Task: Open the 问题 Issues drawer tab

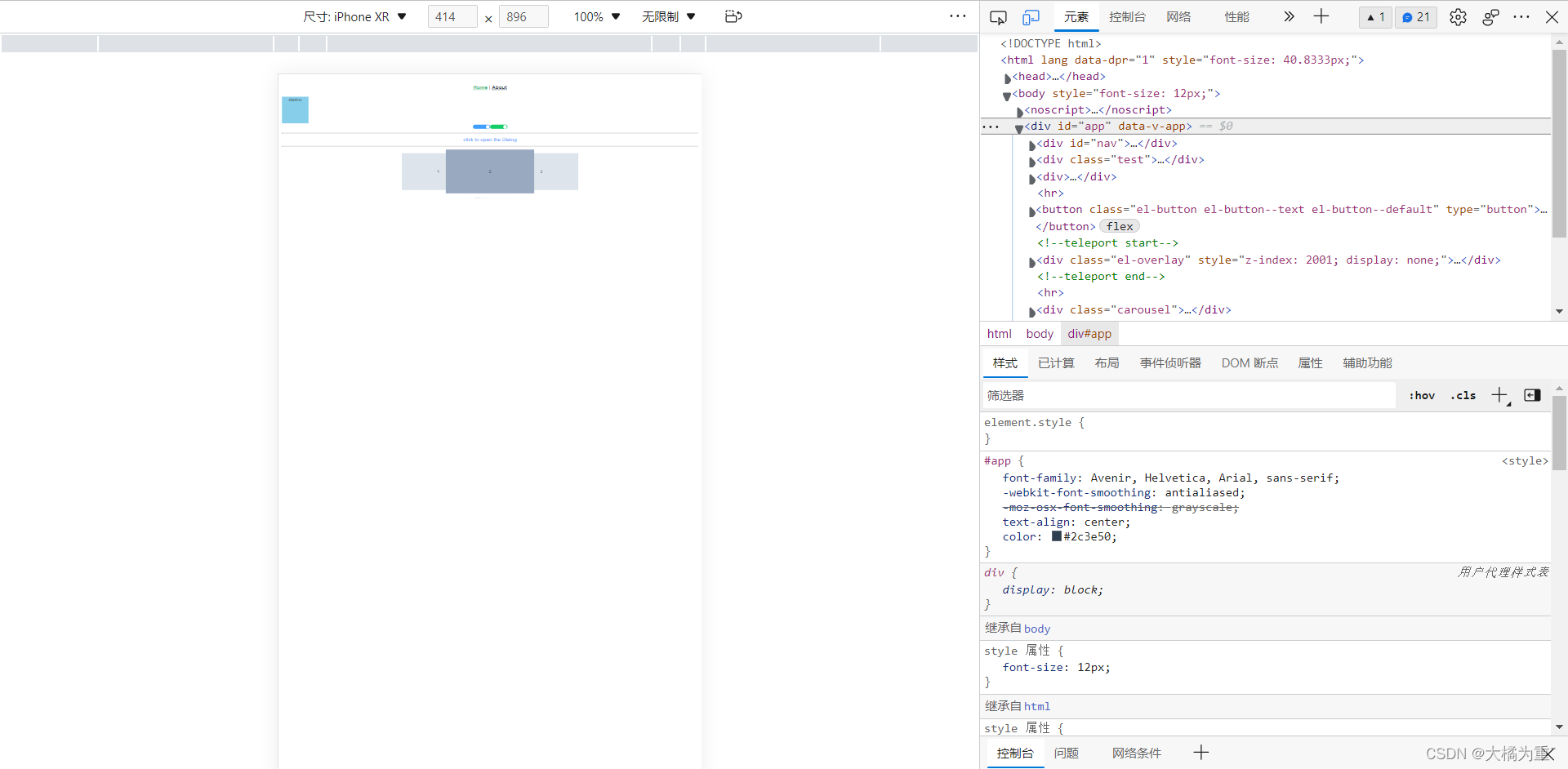Action: coord(1067,753)
